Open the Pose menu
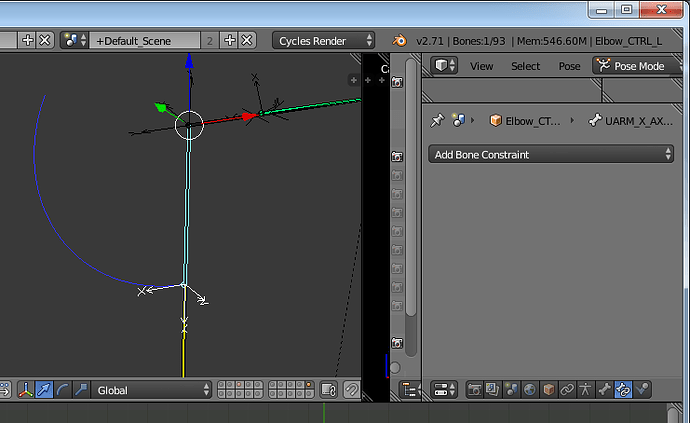This screenshot has width=690, height=423. (569, 66)
